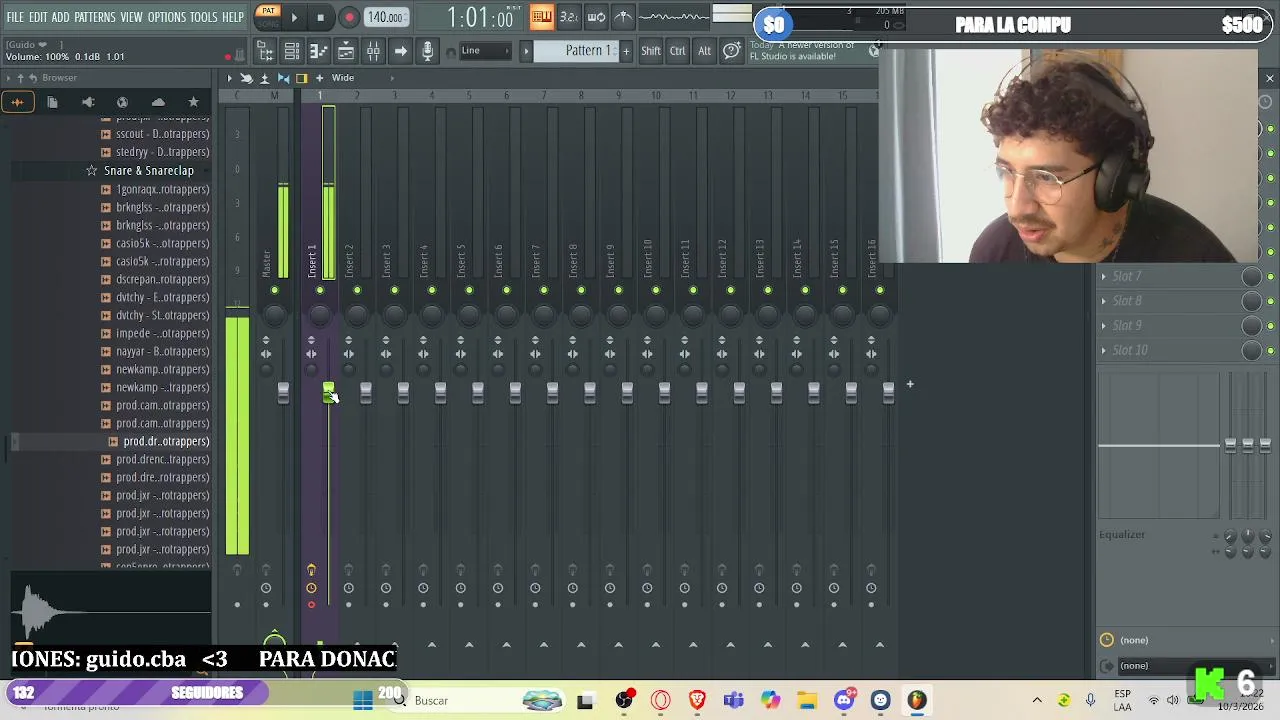Select the browser speaker sounds tab icon
Viewport: 1280px width, 720px height.
[x=88, y=102]
